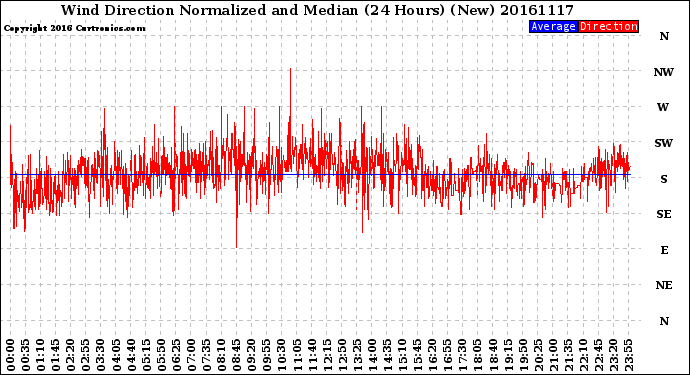Click the 12:15 time axis label

327,355
